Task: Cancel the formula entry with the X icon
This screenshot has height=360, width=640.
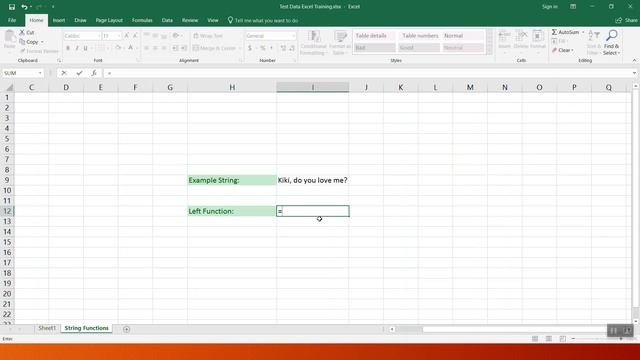Action: 64,73
